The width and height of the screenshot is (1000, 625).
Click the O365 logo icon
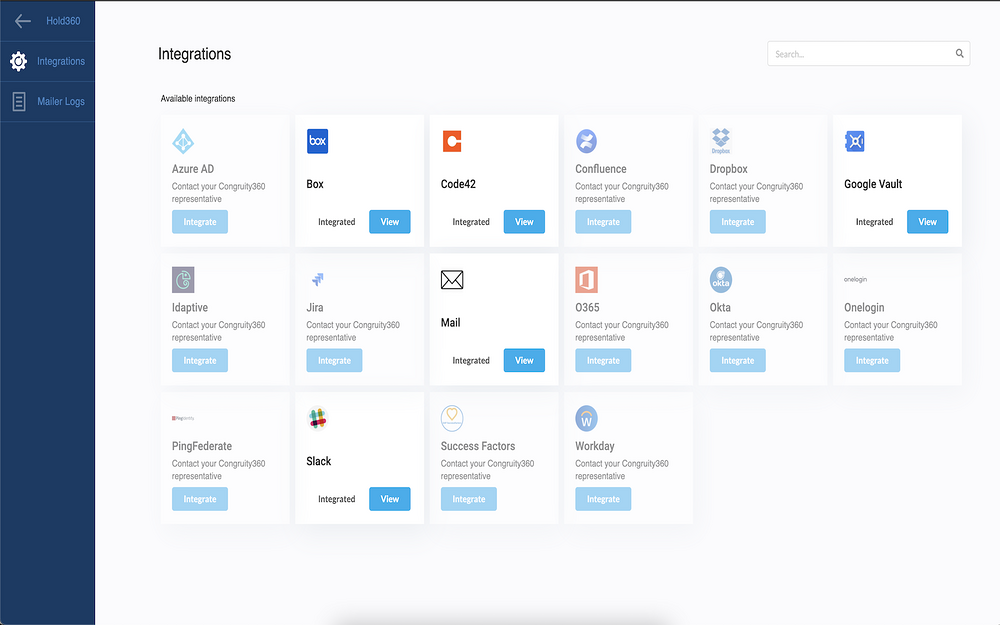(586, 279)
